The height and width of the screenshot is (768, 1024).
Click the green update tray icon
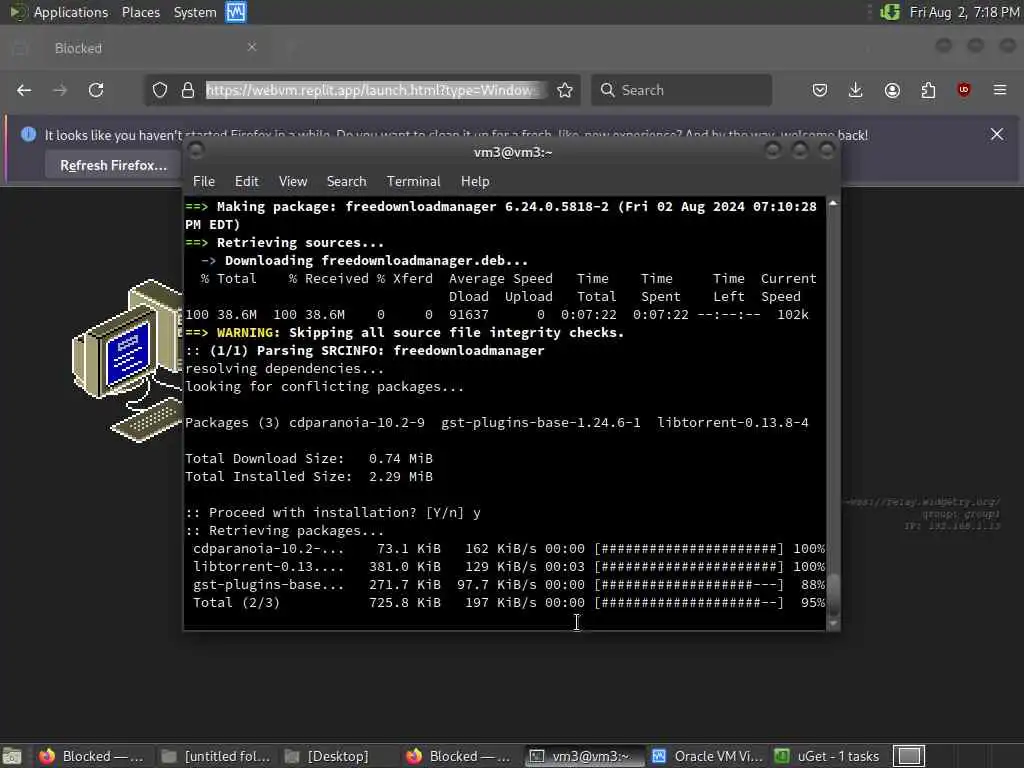point(889,12)
